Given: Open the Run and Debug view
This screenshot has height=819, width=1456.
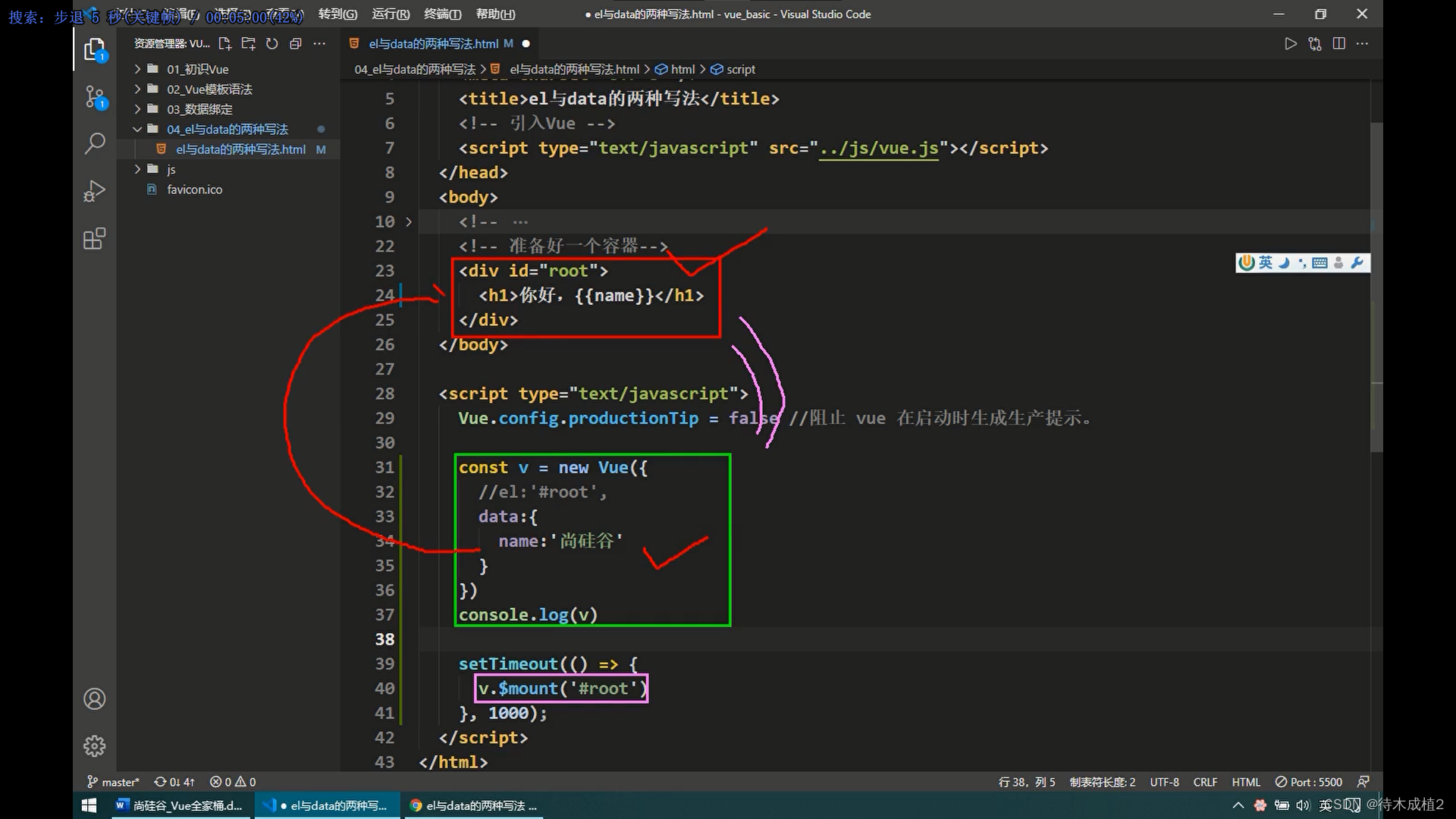Looking at the screenshot, I should (95, 191).
